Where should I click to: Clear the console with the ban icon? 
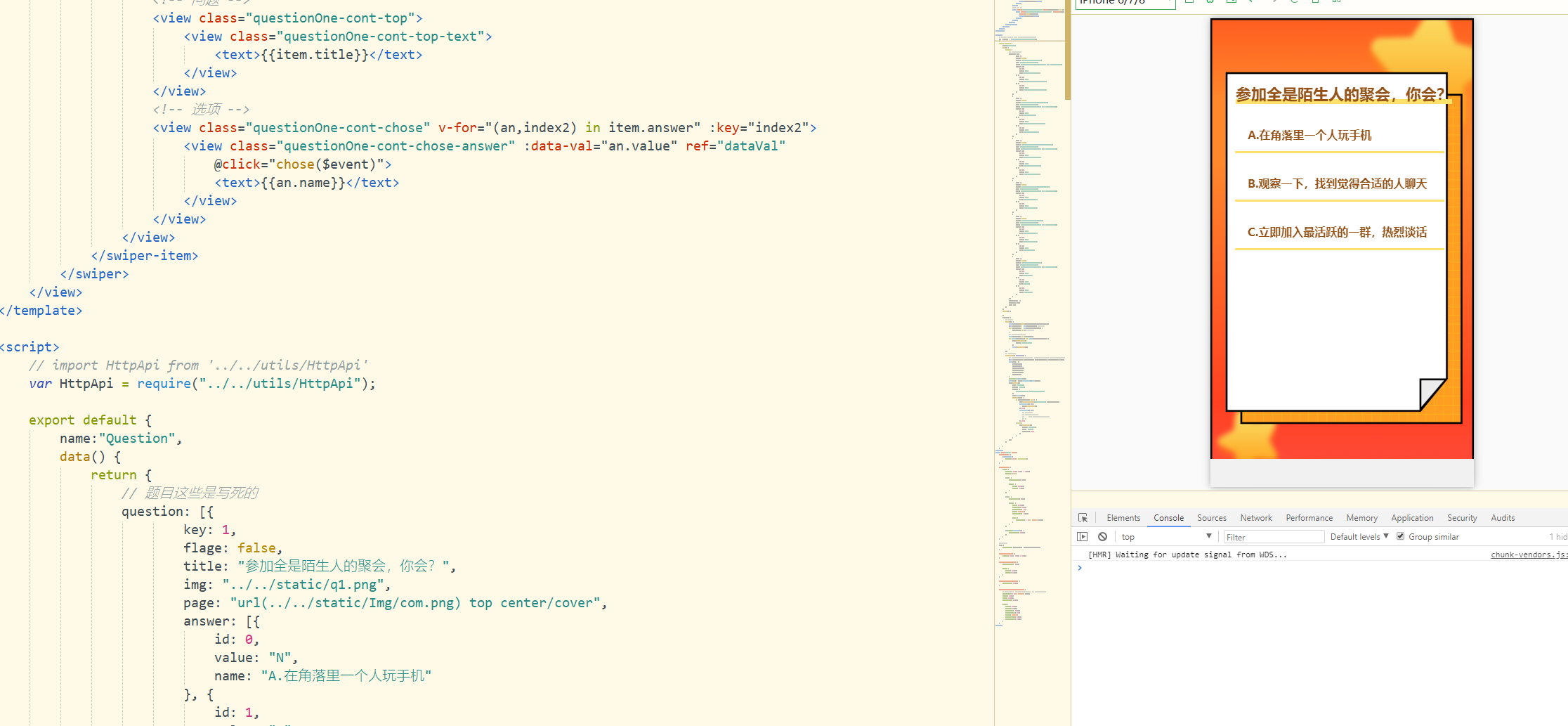point(1102,537)
